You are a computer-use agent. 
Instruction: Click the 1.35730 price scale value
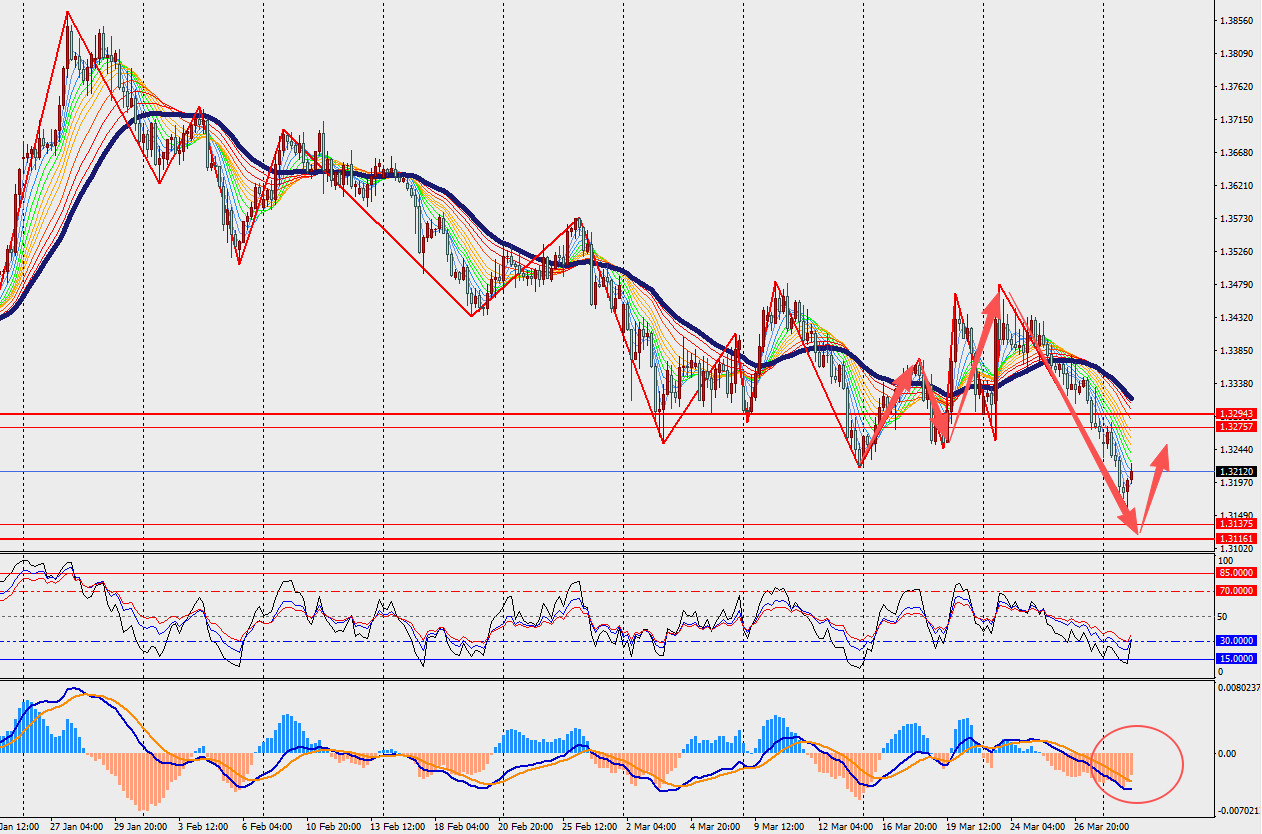tap(1238, 218)
